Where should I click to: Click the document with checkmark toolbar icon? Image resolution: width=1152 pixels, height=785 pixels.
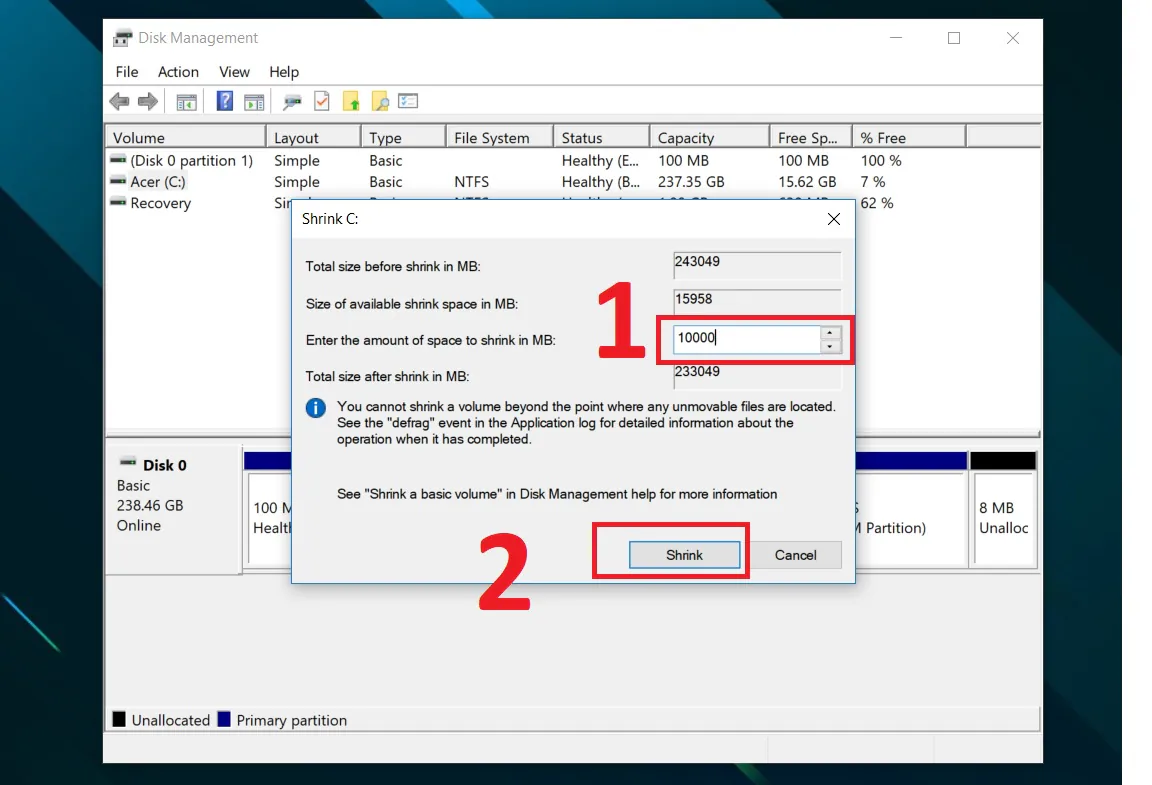pyautogui.click(x=322, y=101)
